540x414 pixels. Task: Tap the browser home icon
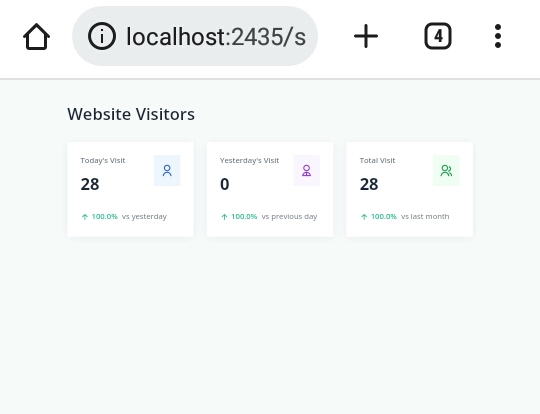point(37,36)
